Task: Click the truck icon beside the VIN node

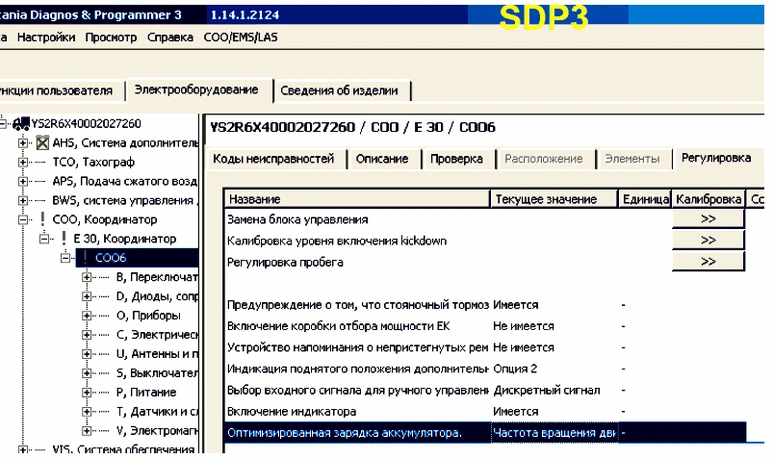Action: (x=21, y=124)
